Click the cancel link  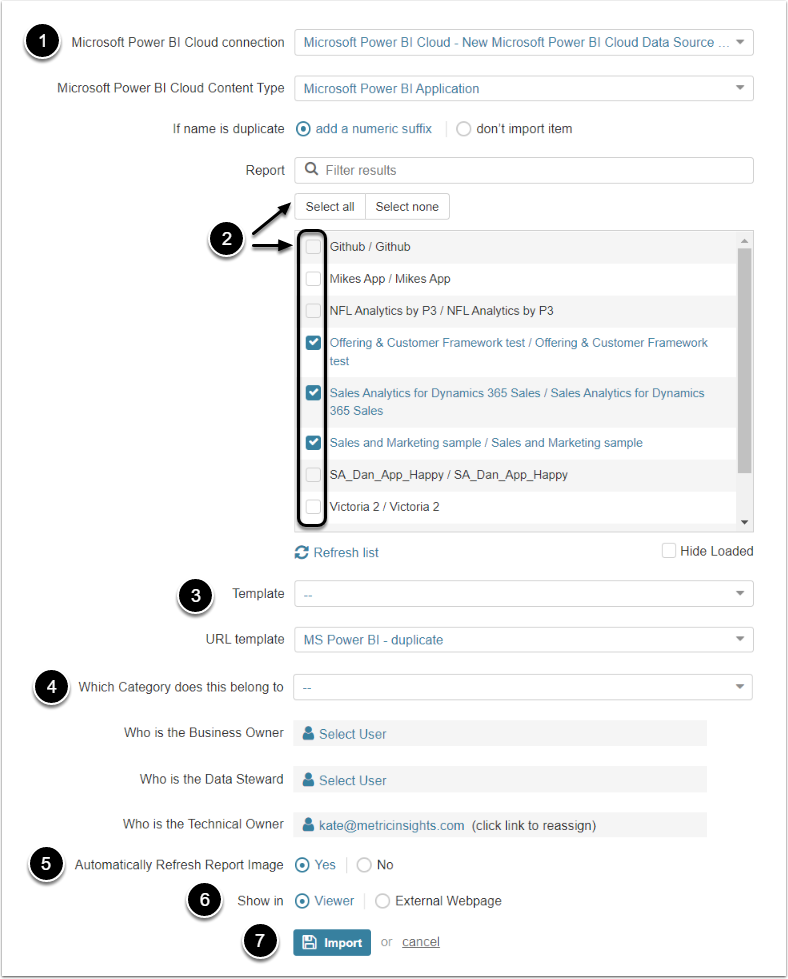(x=421, y=942)
